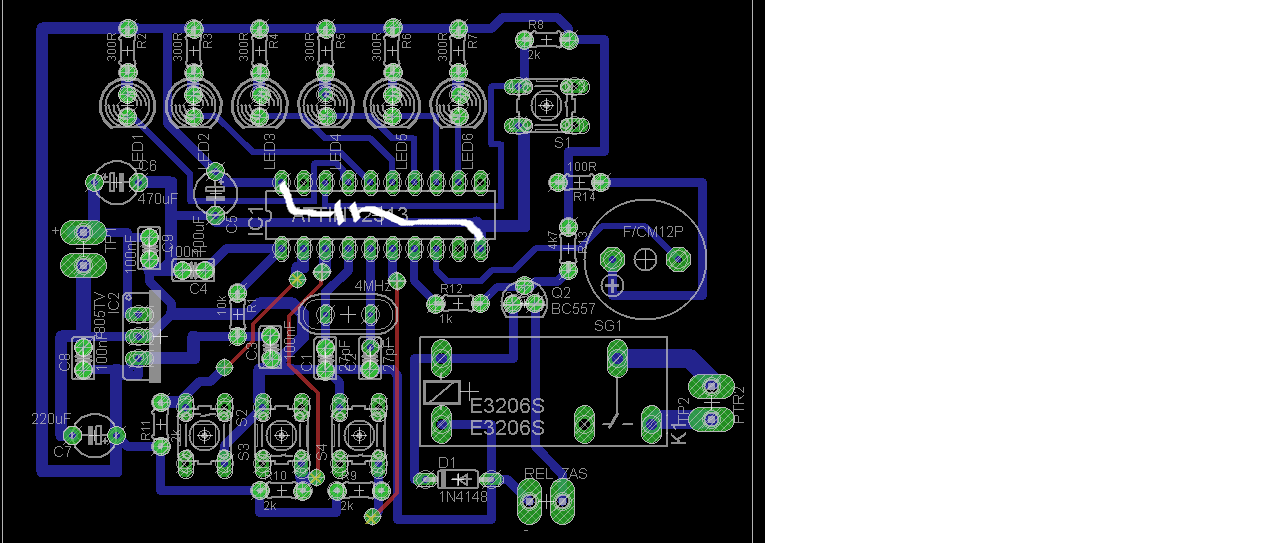The image size is (1266, 543).
Task: Select resistor R10 symbol
Action: (281, 491)
